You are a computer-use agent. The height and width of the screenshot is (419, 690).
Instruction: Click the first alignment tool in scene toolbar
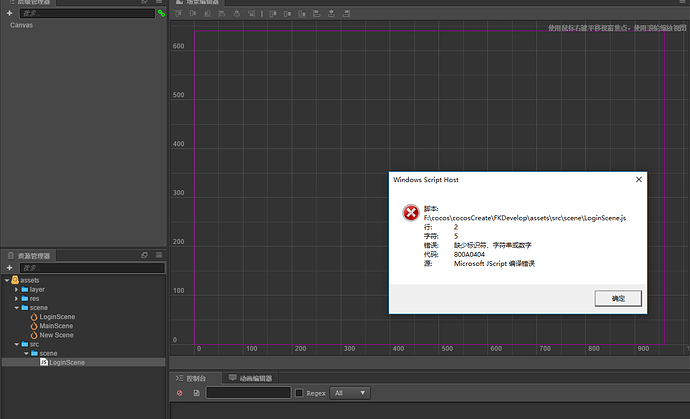(178, 14)
